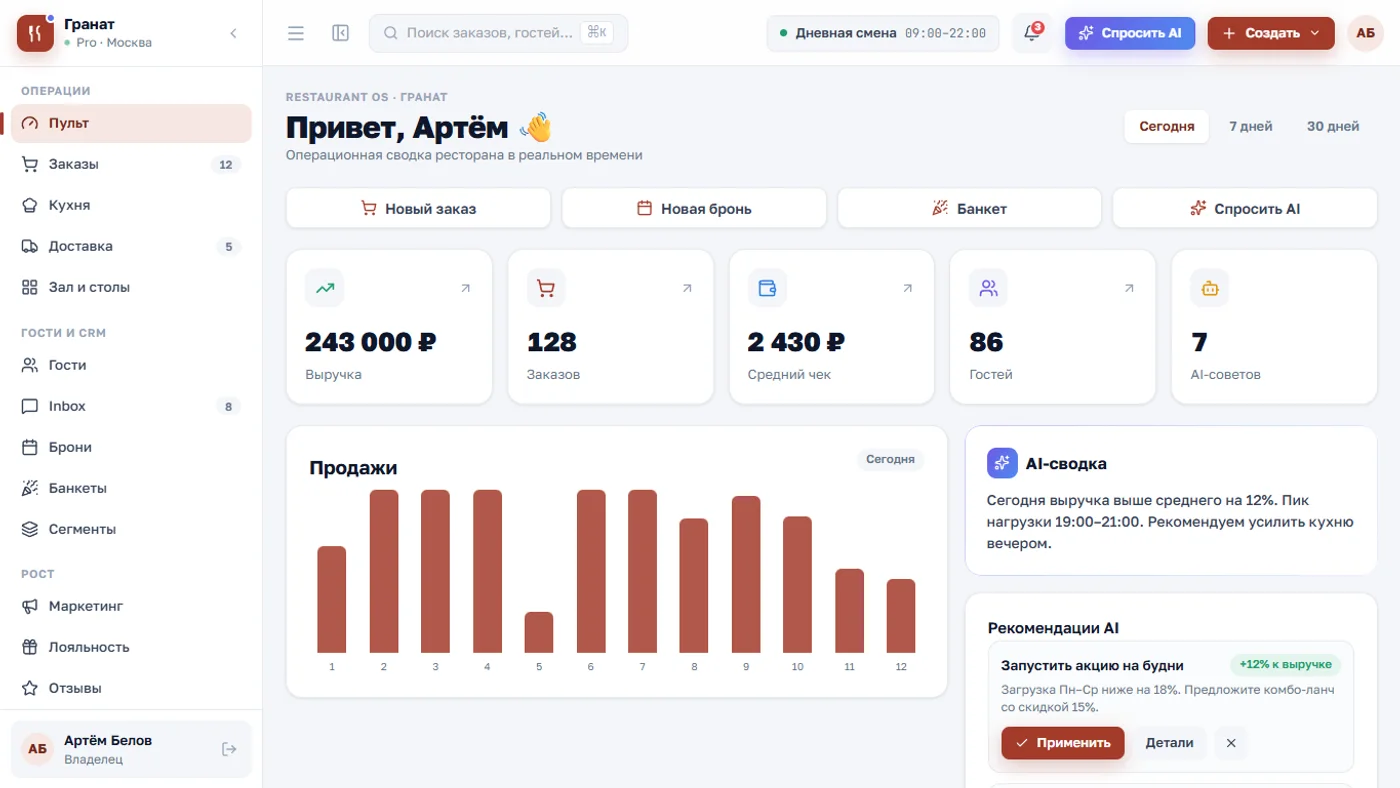Click the Спросить AI button in the header
This screenshot has width=1400, height=788.
click(1130, 33)
